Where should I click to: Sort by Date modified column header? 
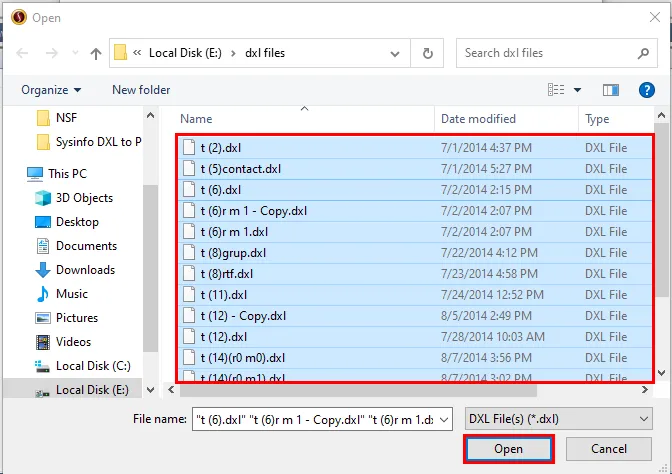click(478, 119)
